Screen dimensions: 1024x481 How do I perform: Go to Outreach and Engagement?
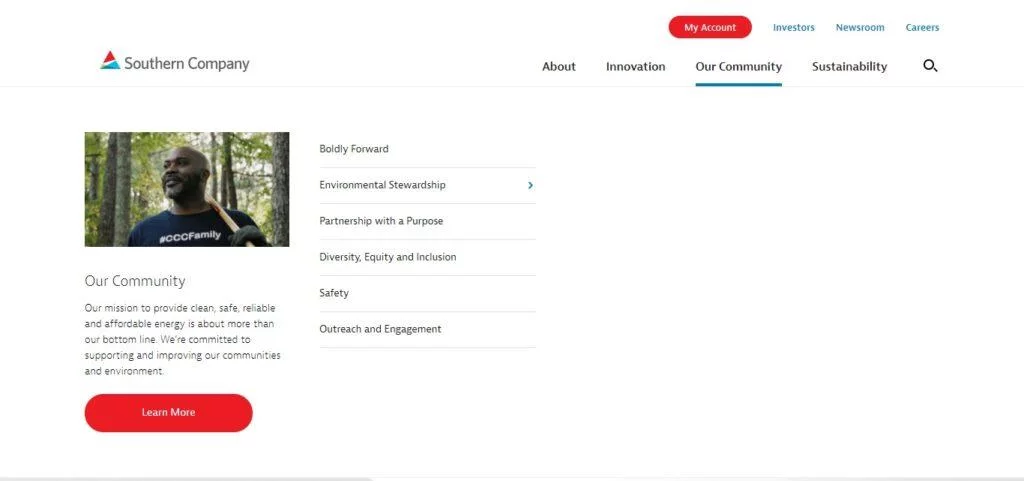(x=380, y=329)
